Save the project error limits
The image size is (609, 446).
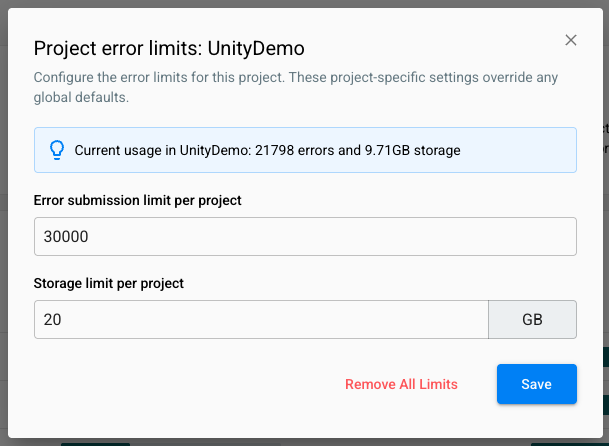click(x=536, y=384)
